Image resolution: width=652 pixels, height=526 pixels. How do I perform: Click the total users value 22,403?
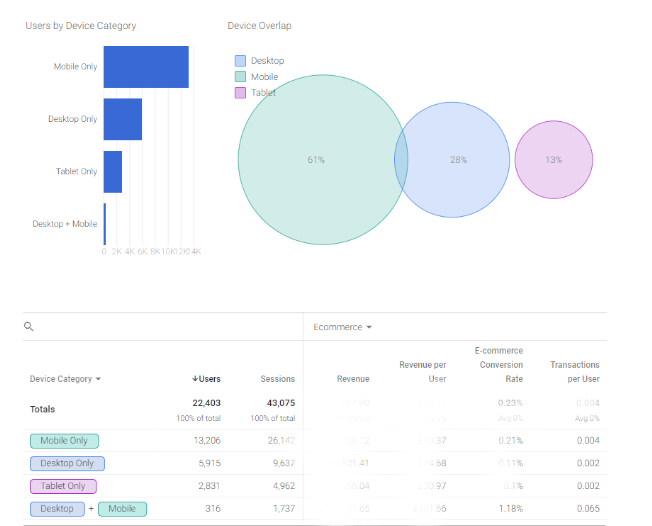[x=206, y=403]
